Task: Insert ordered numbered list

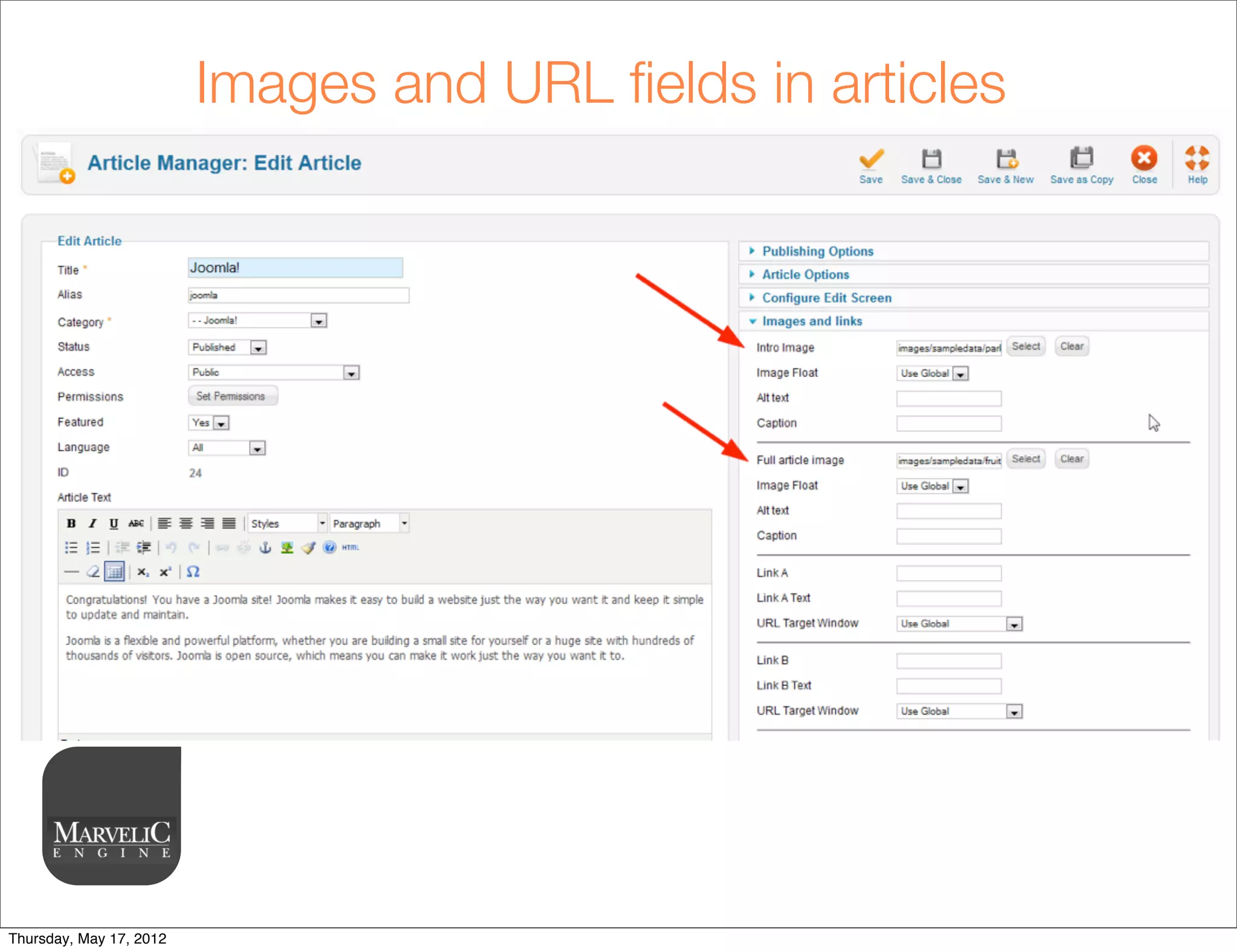Action: [92, 547]
